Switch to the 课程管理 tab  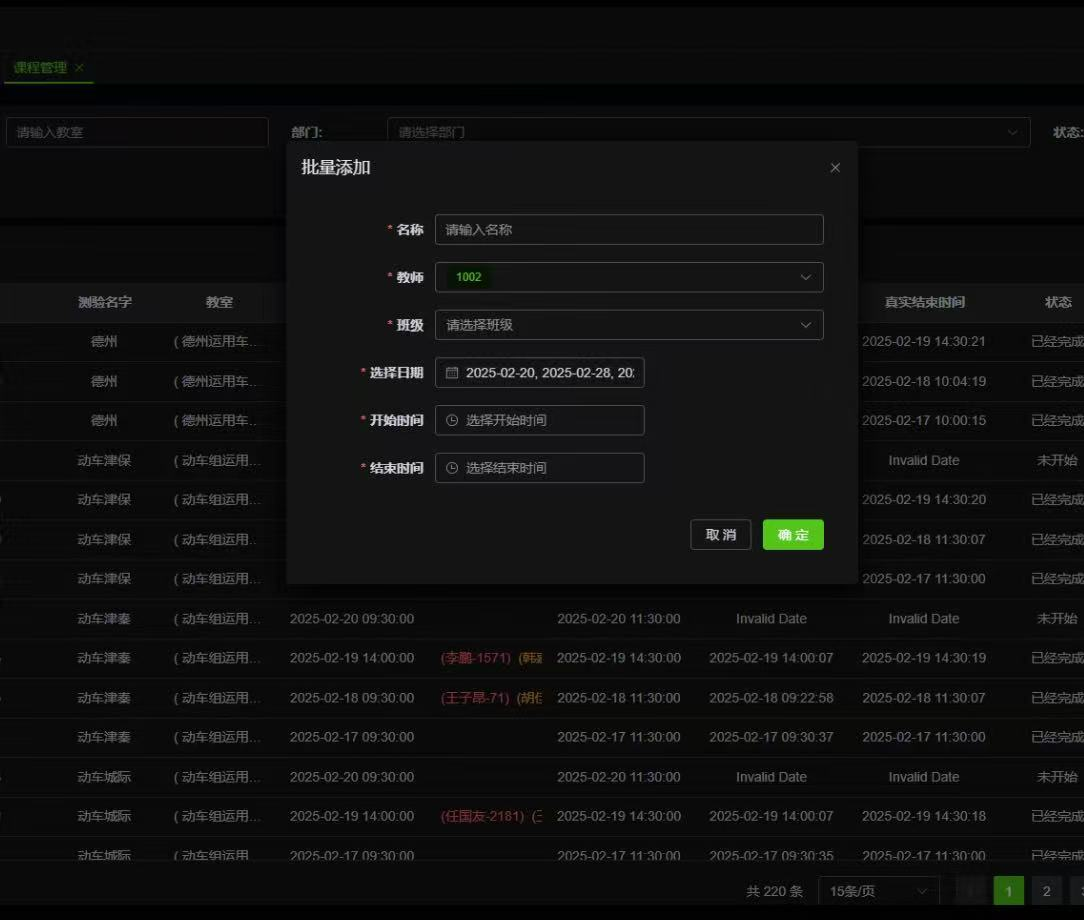point(40,68)
